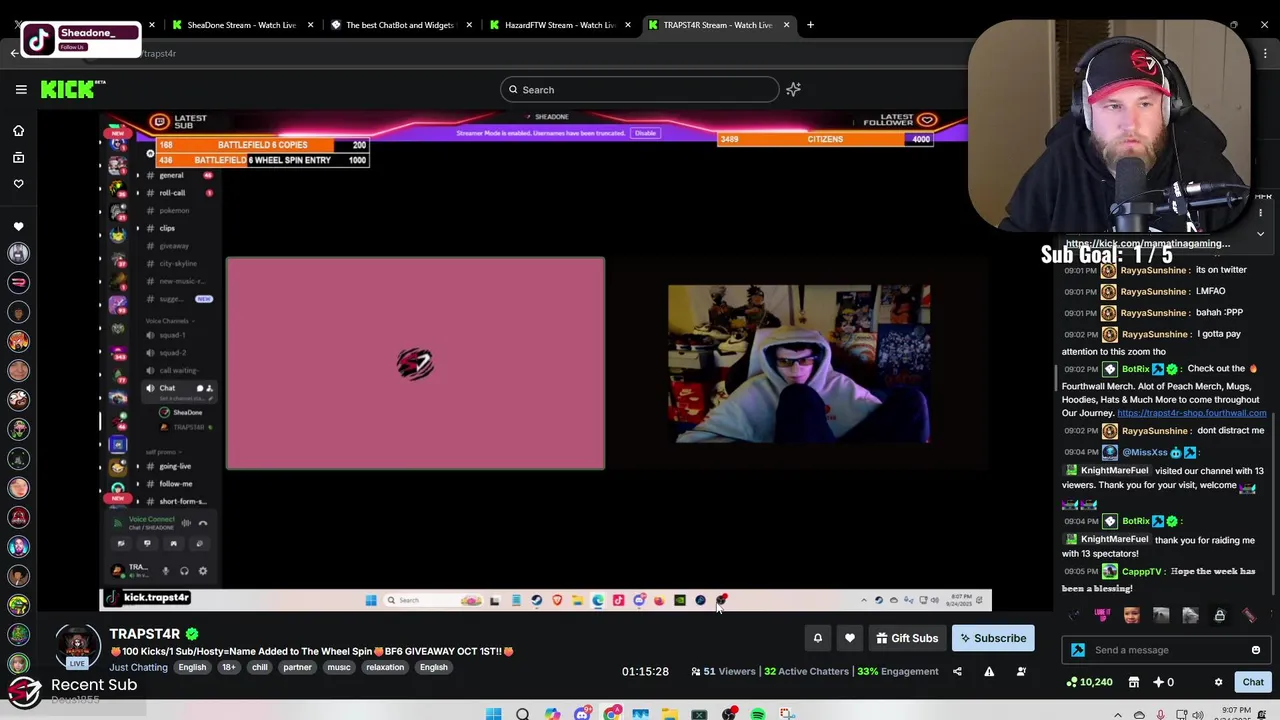
Task: Expand the chat header dropdown chevron
Action: tap(1260, 234)
